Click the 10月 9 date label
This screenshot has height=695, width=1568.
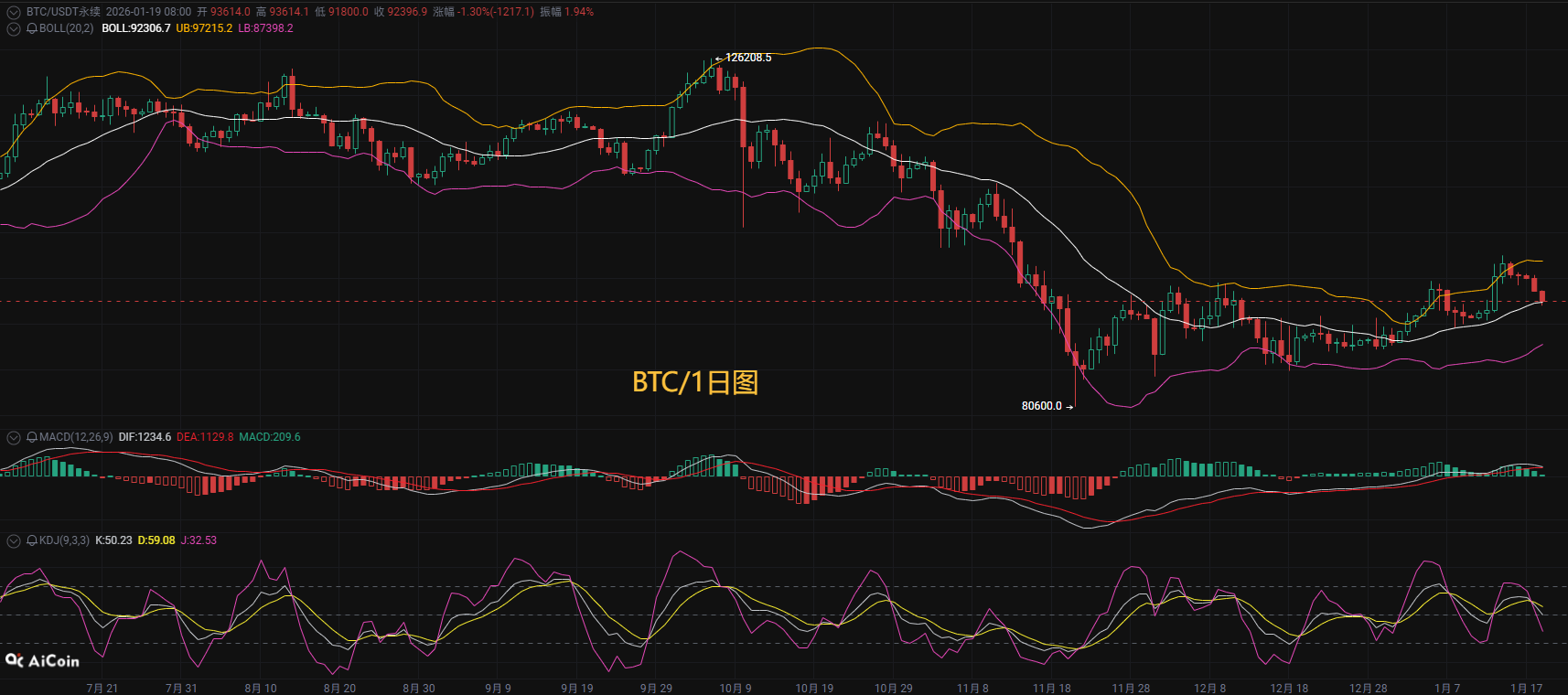pos(736,688)
